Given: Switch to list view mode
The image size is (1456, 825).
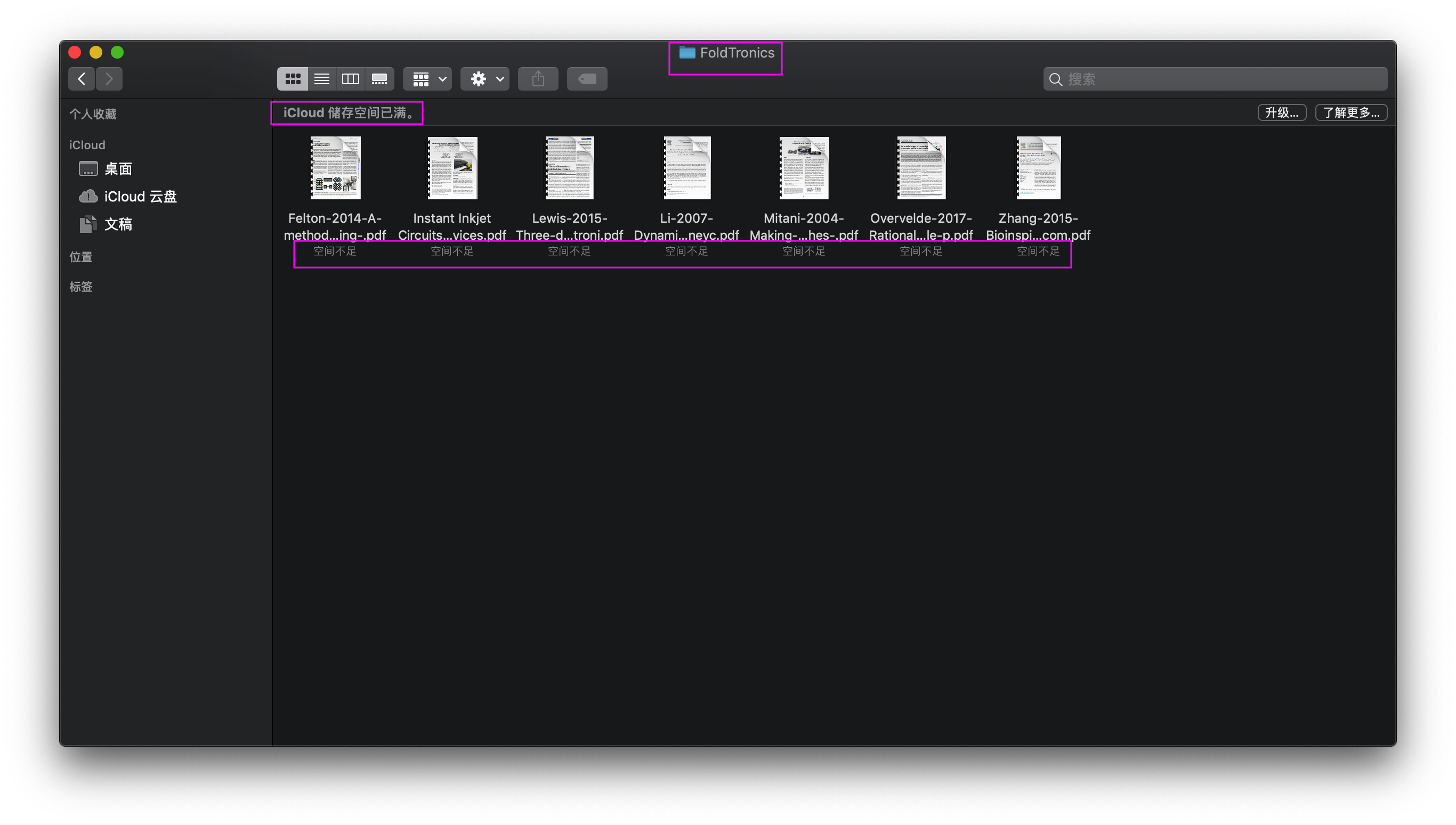Looking at the screenshot, I should pos(321,79).
